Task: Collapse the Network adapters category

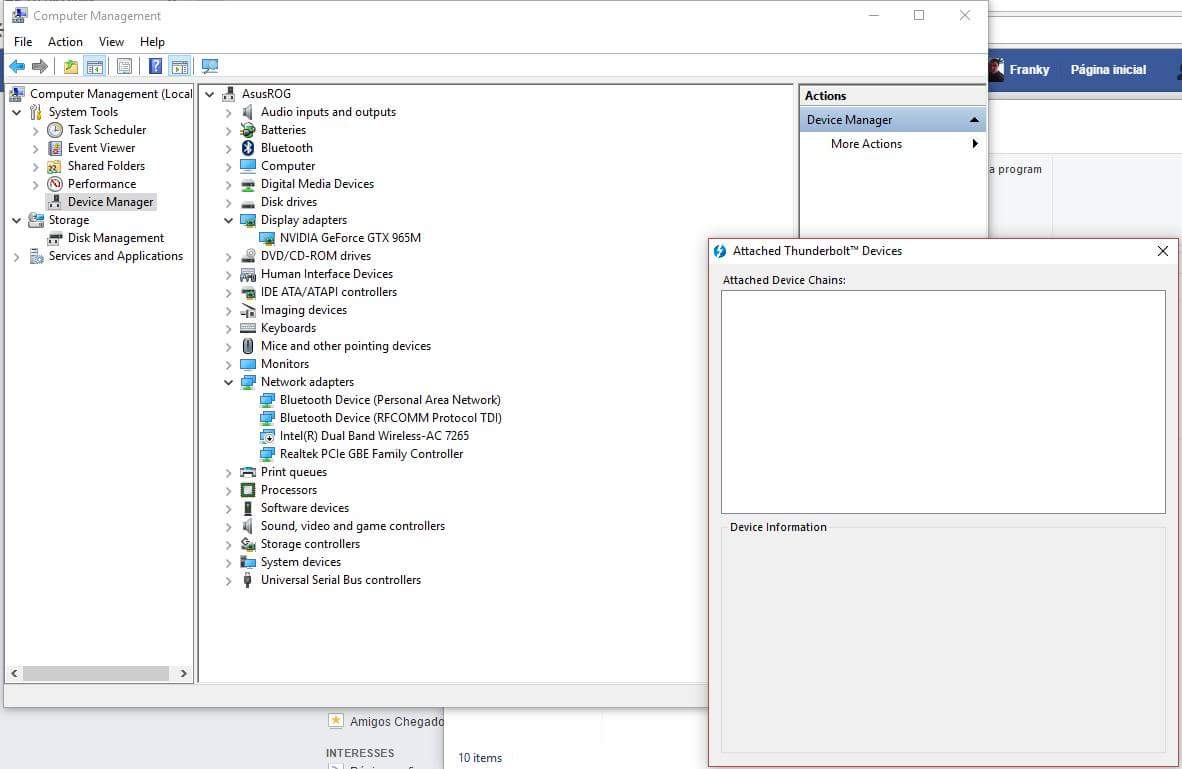Action: 228,382
